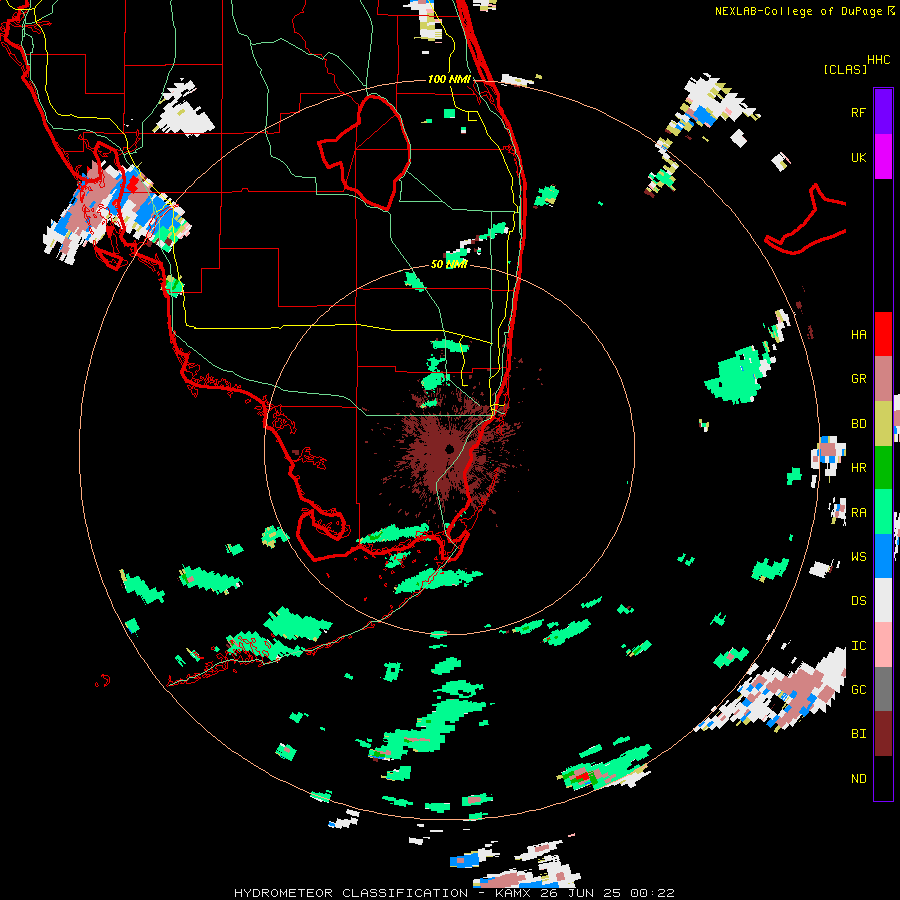This screenshot has height=900, width=900.
Task: Click the HR legend label
Action: (858, 468)
